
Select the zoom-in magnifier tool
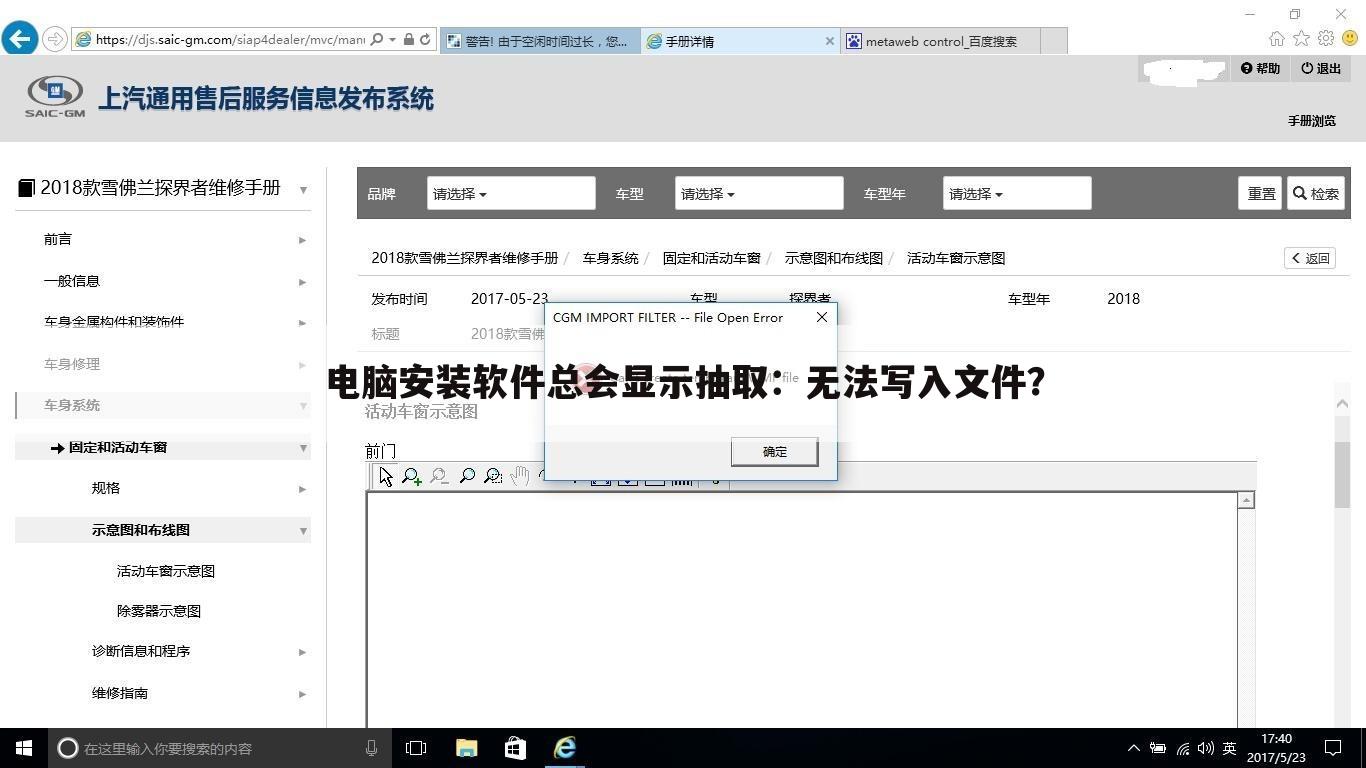tap(412, 475)
